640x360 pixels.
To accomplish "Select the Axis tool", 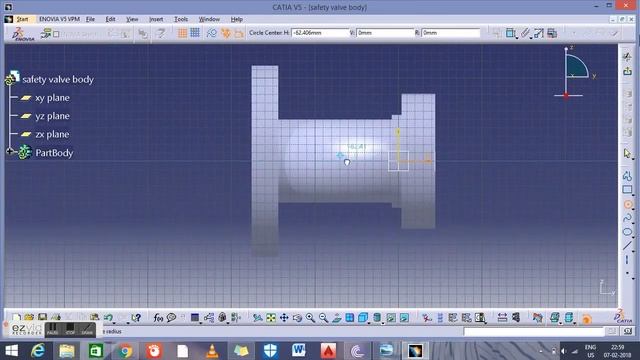I will coord(627,260).
